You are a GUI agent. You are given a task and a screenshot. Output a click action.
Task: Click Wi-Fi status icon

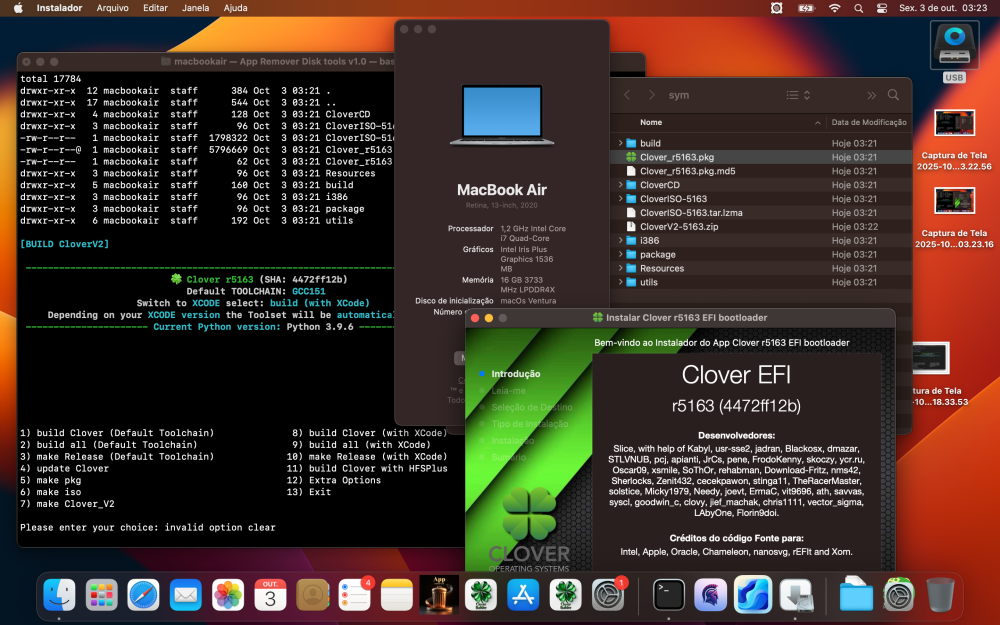click(834, 8)
